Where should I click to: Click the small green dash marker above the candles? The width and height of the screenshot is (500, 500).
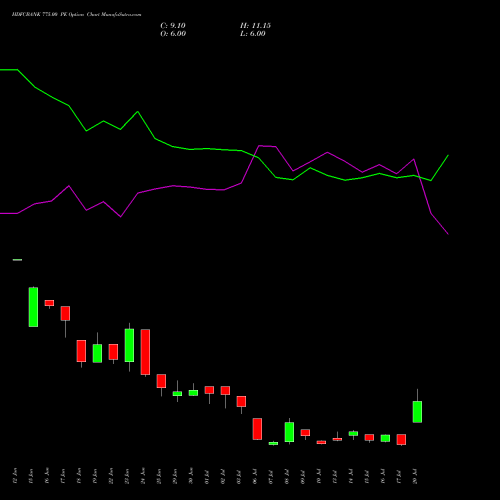[17, 260]
